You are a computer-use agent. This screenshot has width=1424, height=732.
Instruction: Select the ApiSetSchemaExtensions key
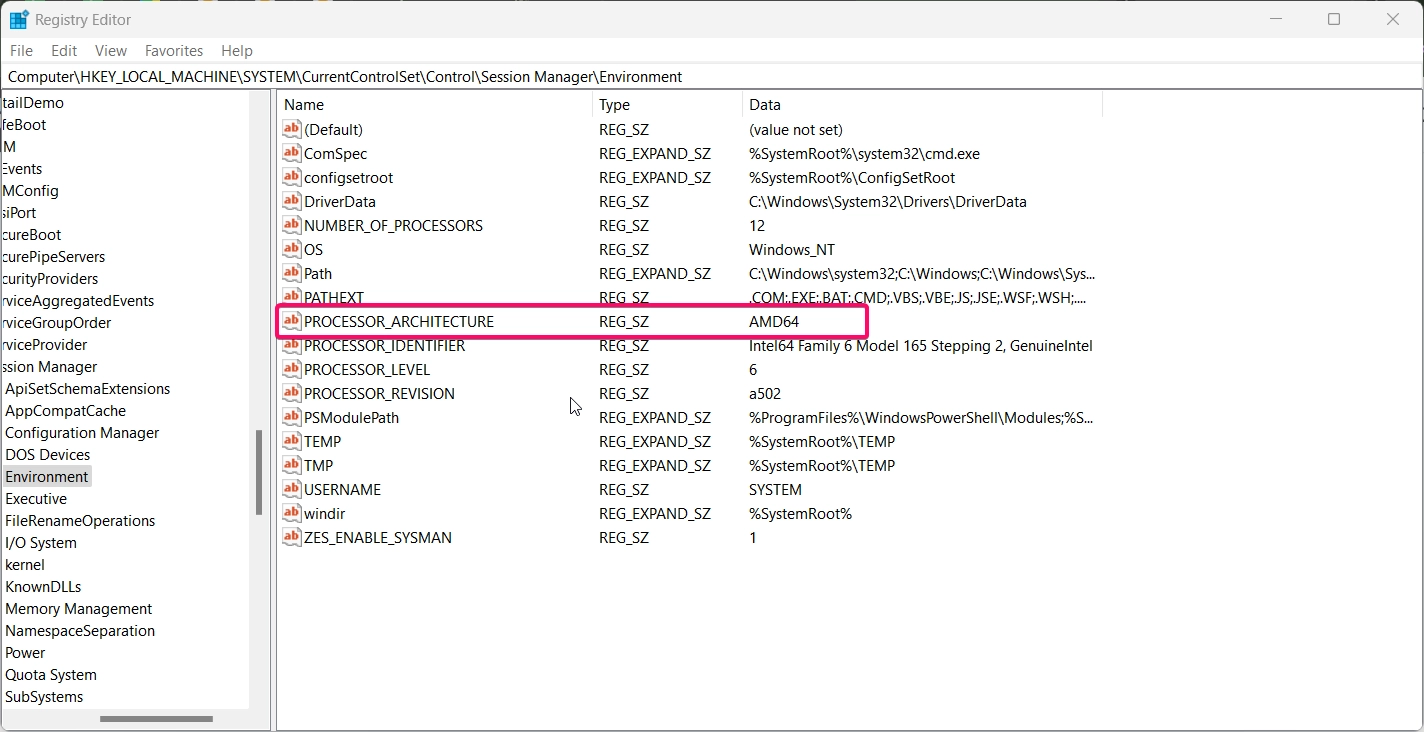point(87,389)
